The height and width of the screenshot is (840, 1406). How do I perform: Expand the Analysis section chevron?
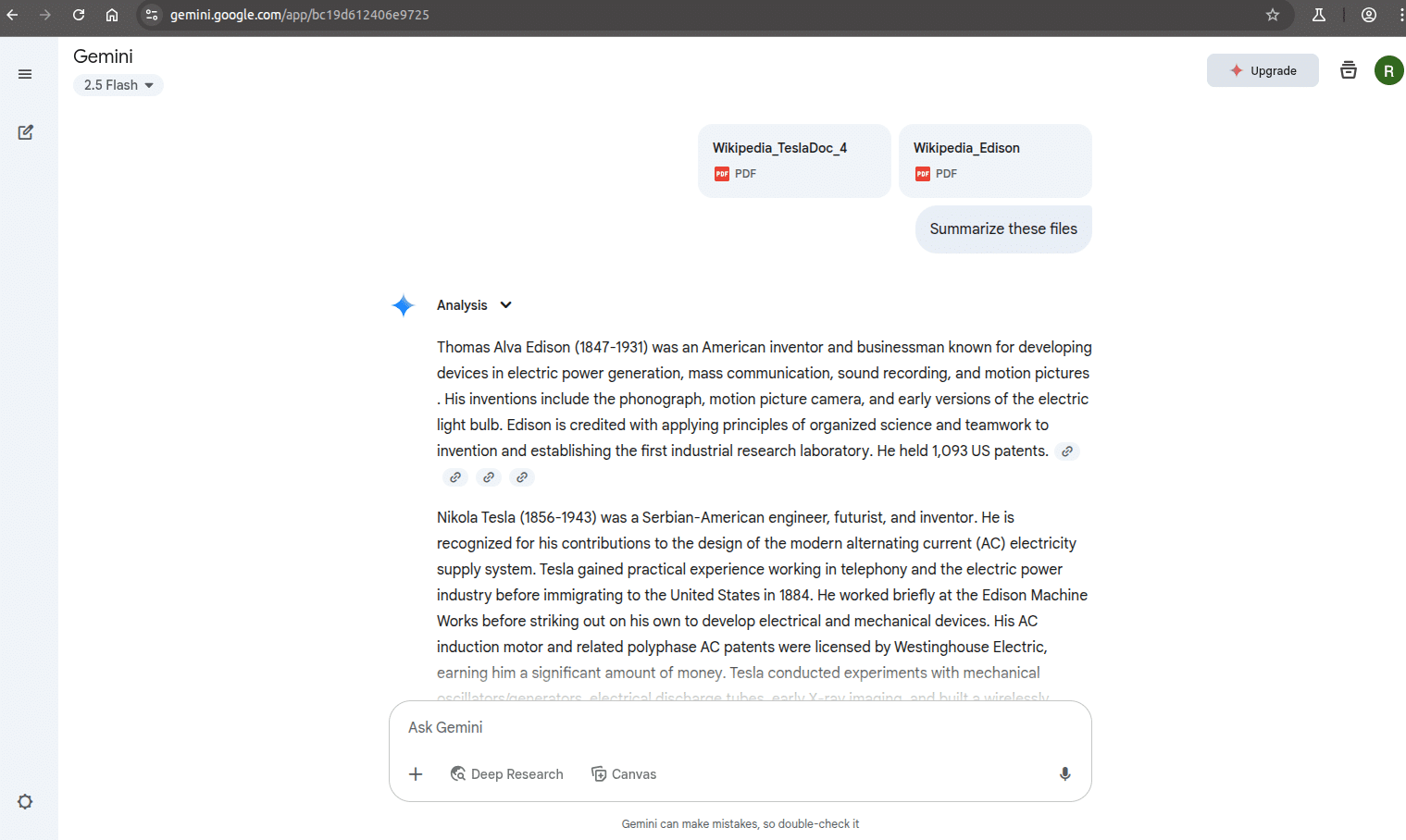(x=506, y=305)
